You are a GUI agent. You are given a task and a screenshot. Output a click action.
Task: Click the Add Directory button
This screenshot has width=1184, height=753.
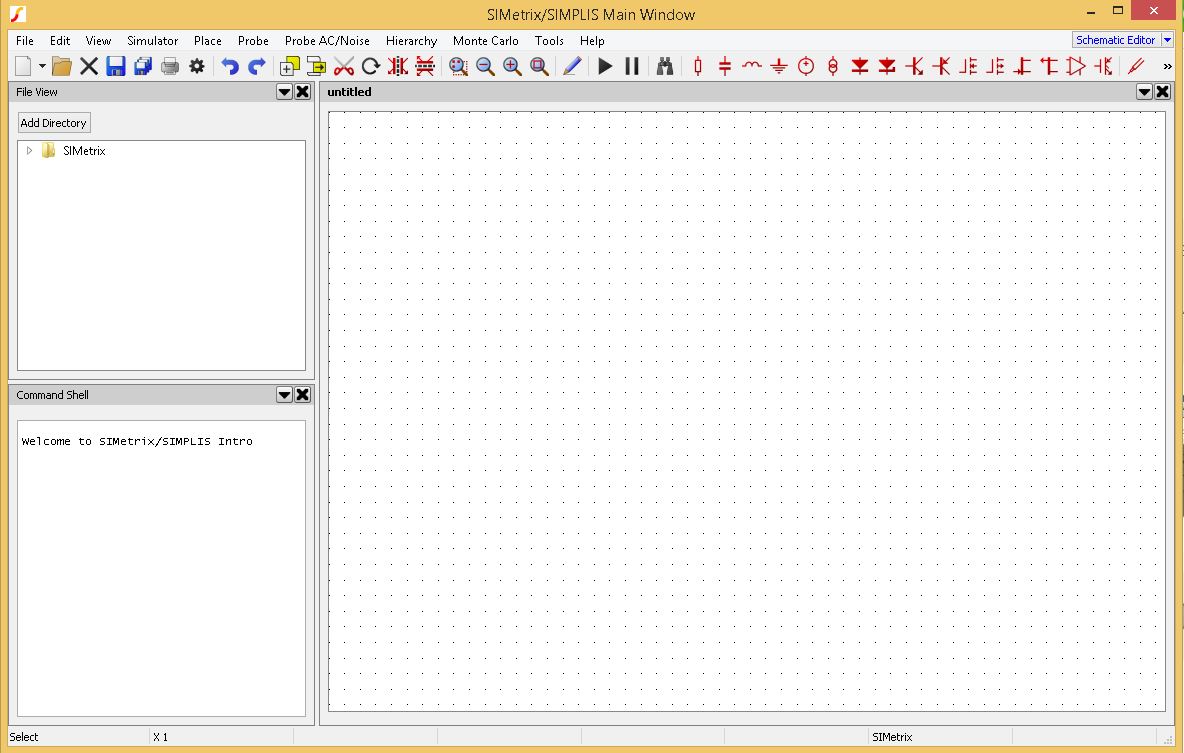click(54, 123)
